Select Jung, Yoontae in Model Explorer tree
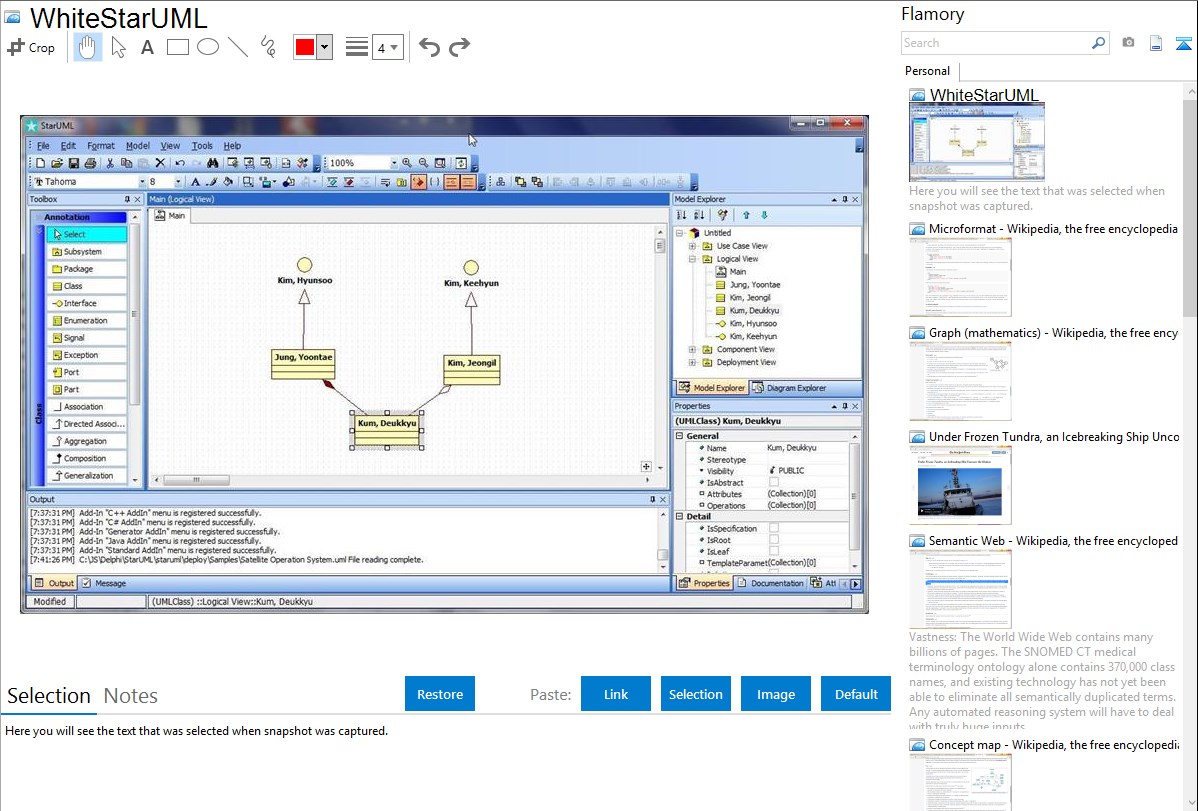Image resolution: width=1198 pixels, height=811 pixels. [755, 285]
